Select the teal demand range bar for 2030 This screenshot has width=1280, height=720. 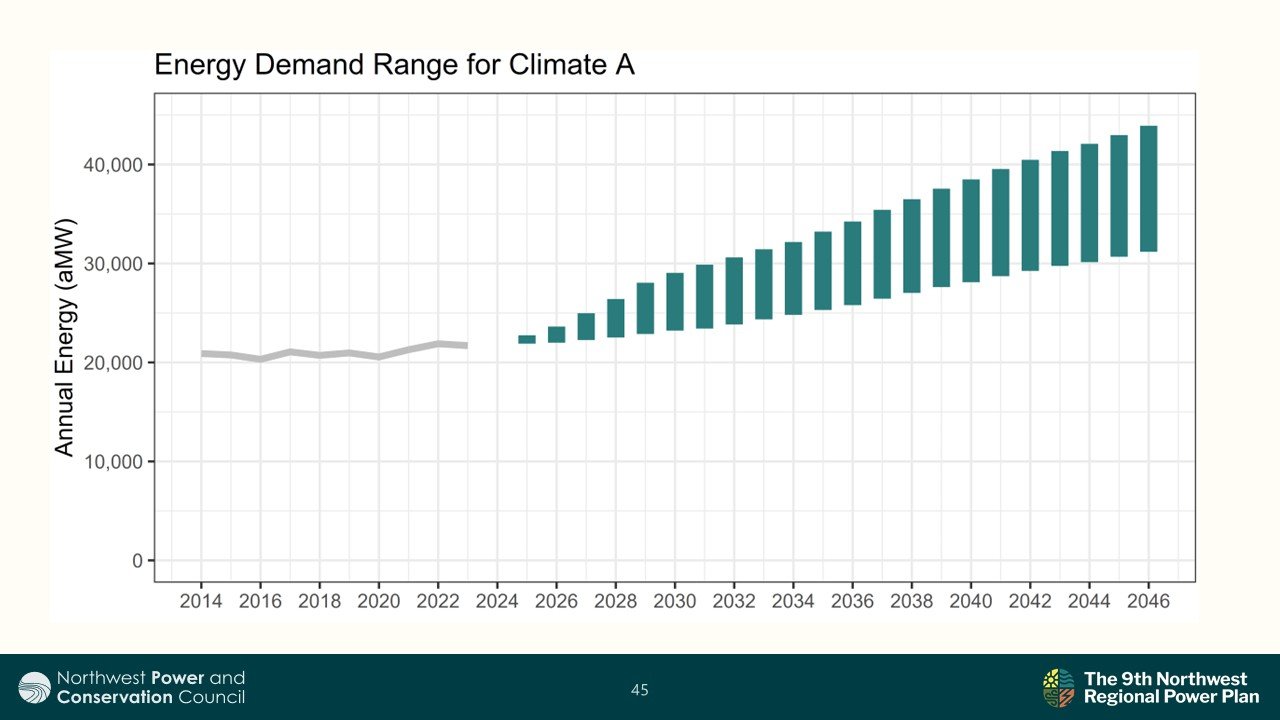coord(675,301)
